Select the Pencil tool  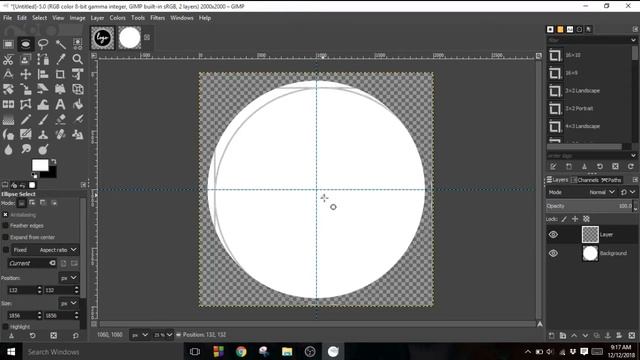(x=25, y=120)
